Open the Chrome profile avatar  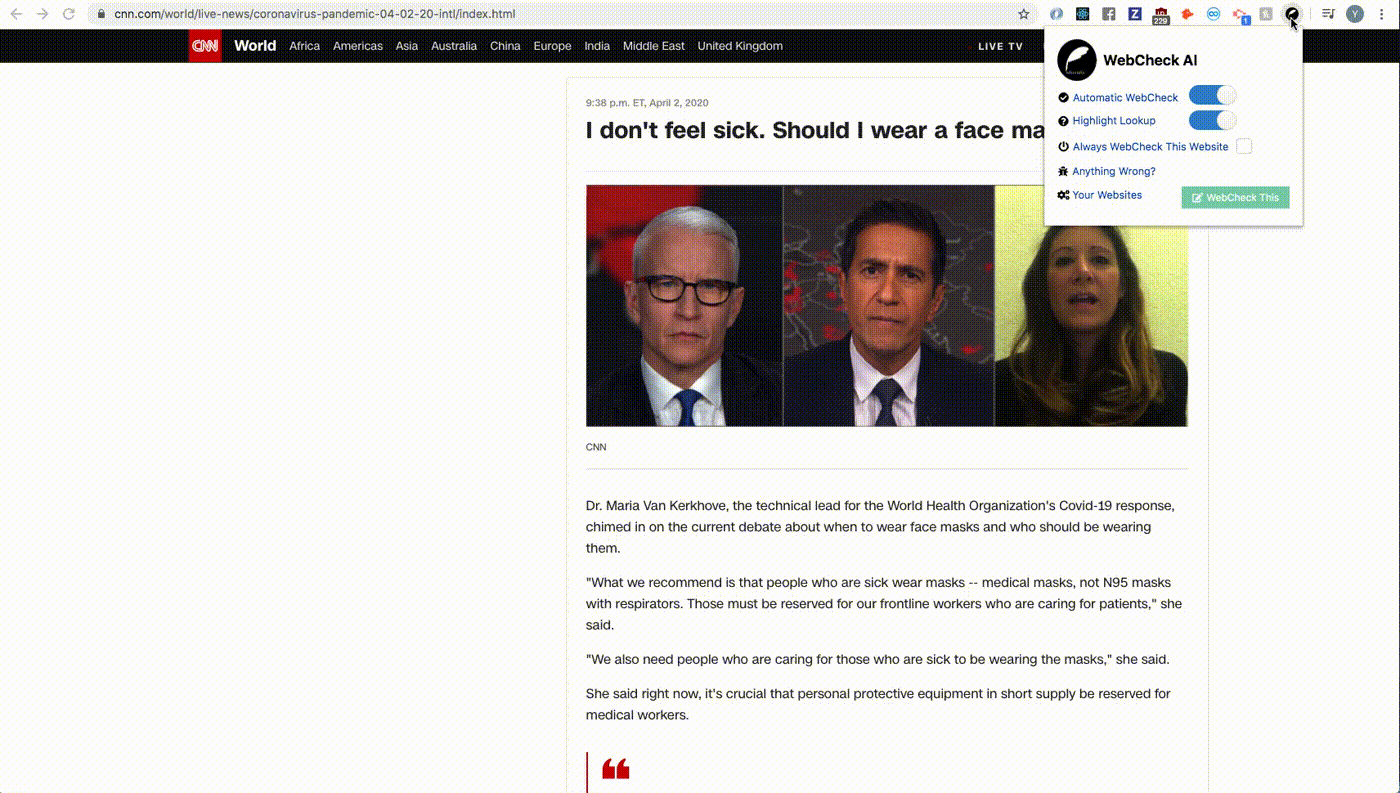tap(1355, 14)
